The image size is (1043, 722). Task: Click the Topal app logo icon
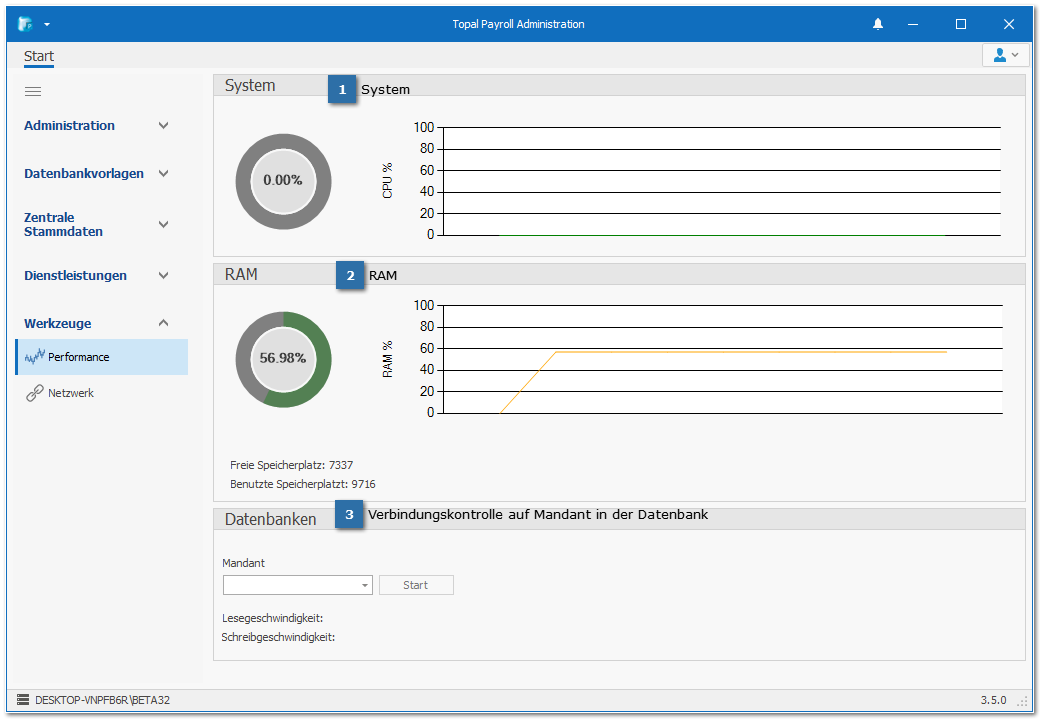click(x=25, y=24)
